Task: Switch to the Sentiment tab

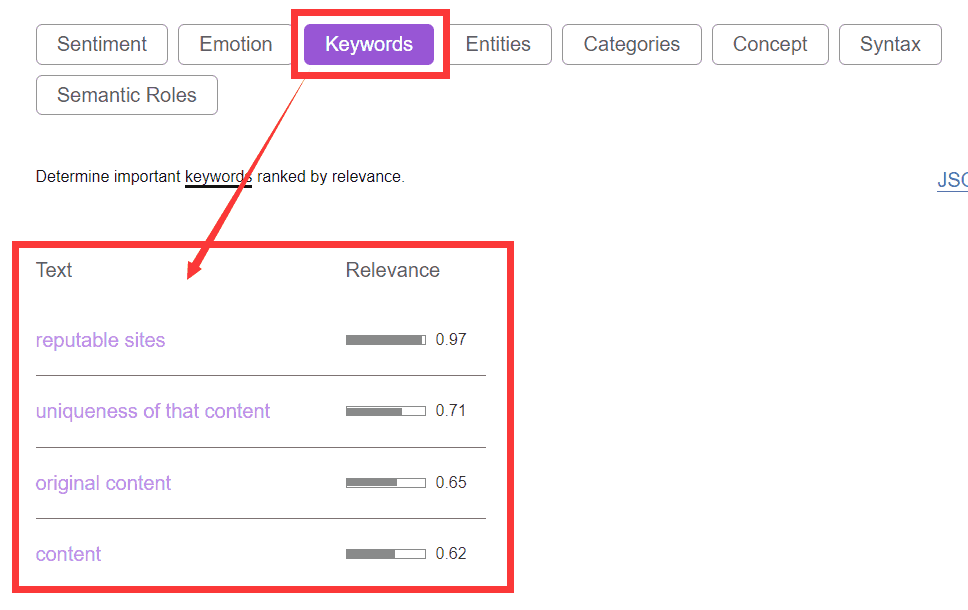Action: 102,45
